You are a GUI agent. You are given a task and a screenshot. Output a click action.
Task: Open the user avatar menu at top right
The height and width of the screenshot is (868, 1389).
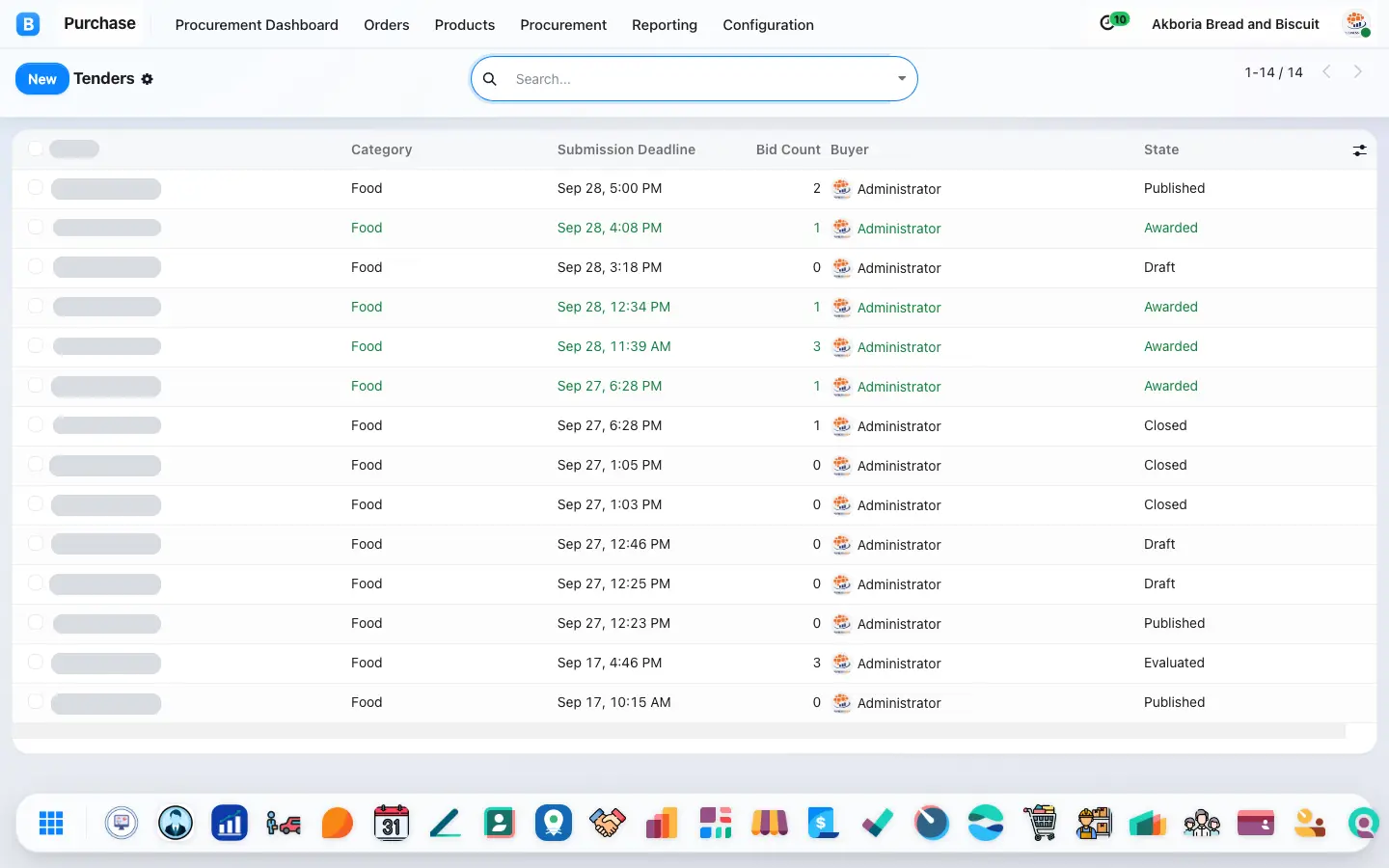1357,24
